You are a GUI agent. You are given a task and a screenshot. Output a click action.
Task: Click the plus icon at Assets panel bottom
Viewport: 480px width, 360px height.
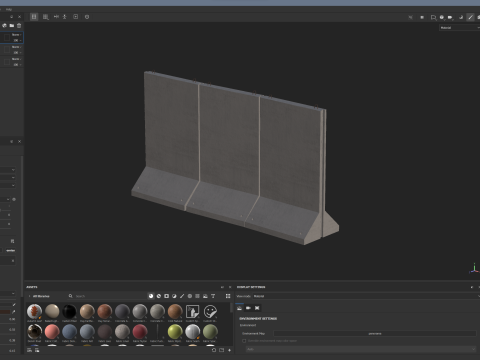pyautogui.click(x=229, y=350)
